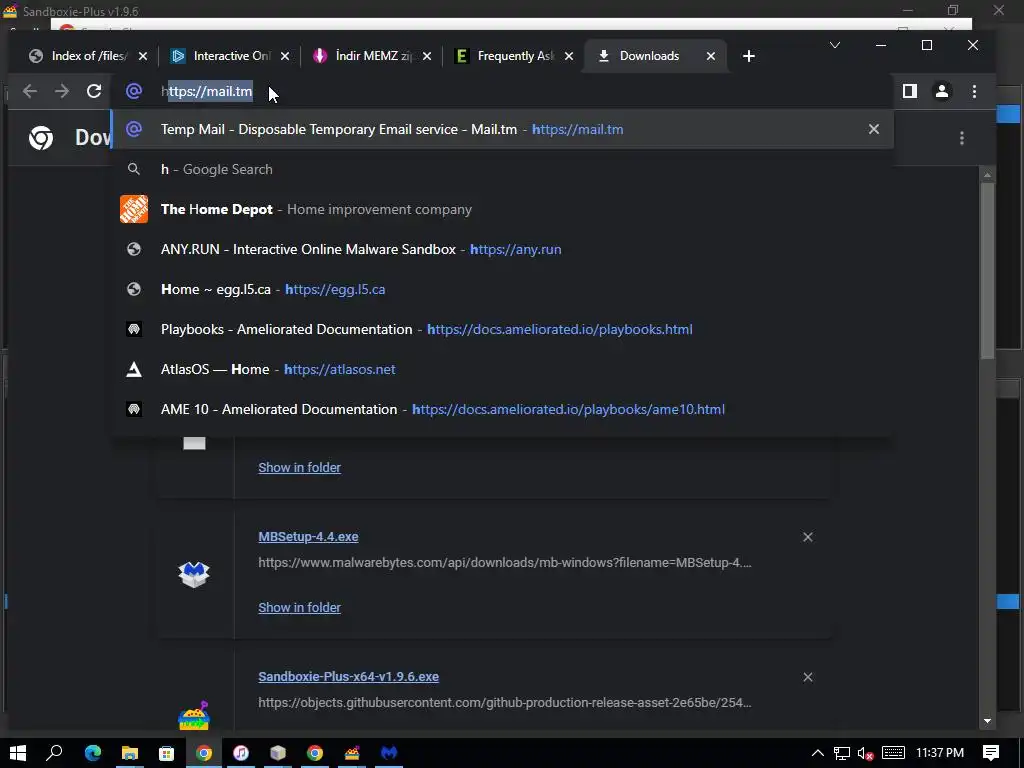Click the AtlasOS triangle logo icon

pyautogui.click(x=134, y=370)
